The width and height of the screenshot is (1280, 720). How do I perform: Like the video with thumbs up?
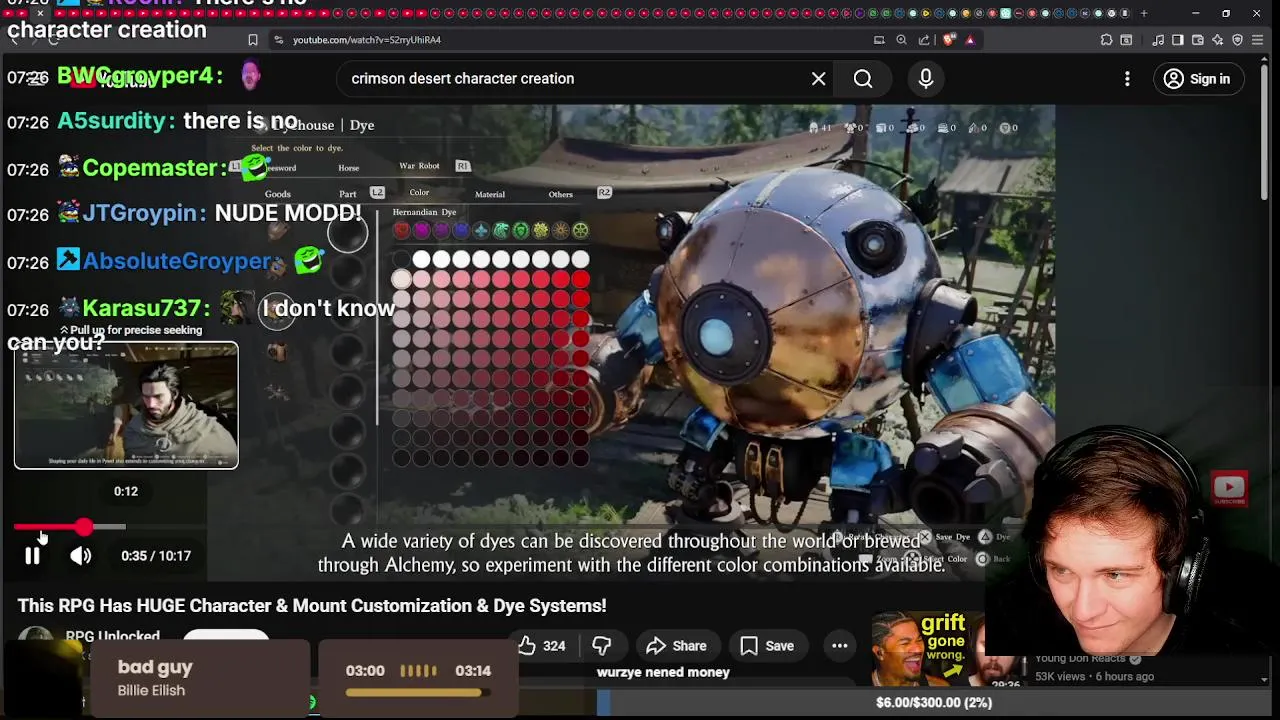[541, 646]
